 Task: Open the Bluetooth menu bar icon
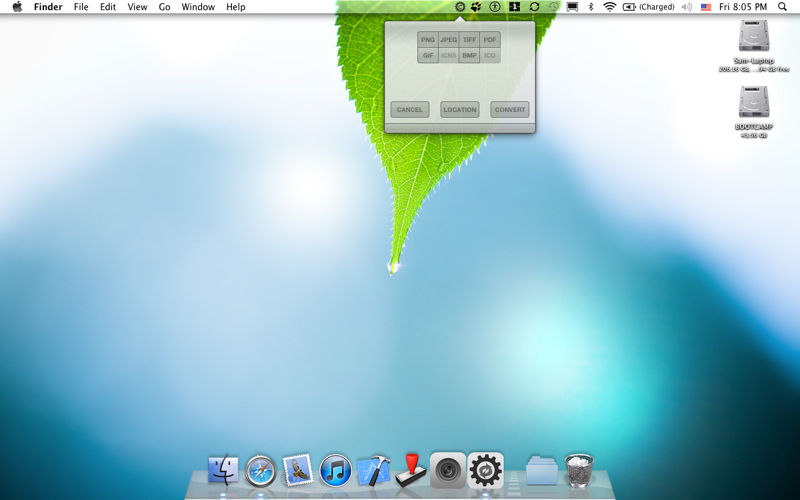pyautogui.click(x=590, y=7)
